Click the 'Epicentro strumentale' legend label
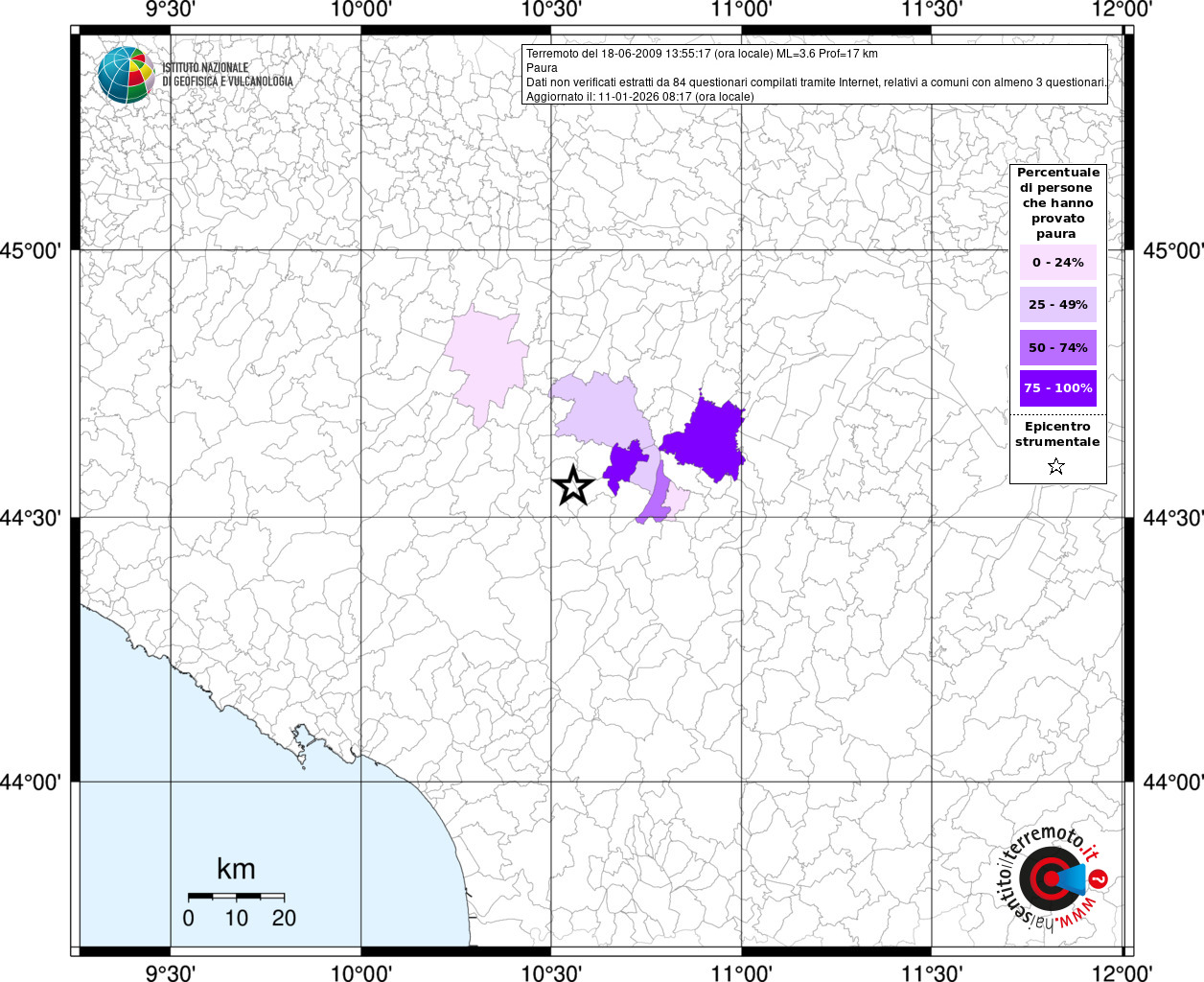This screenshot has height=982, width=1204. [x=1057, y=434]
